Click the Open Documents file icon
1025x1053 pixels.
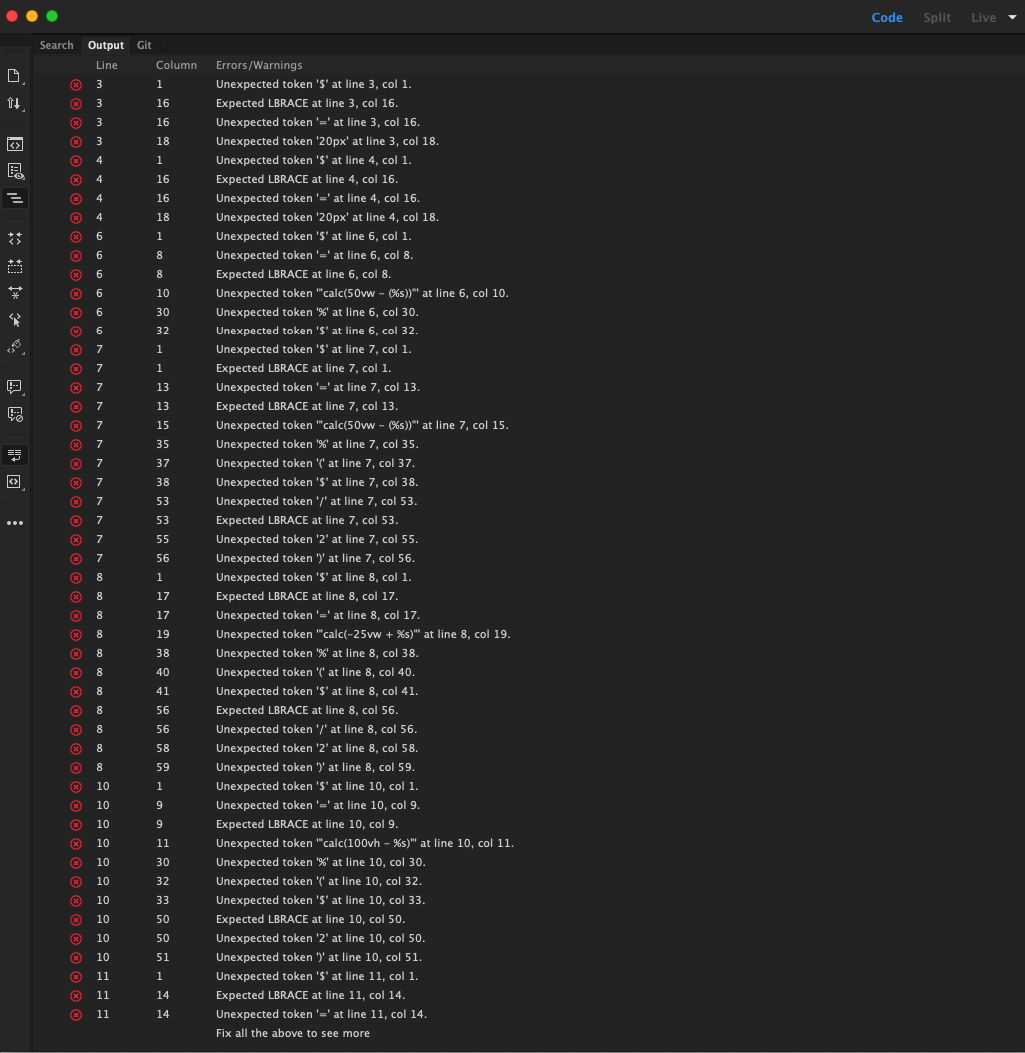(13, 74)
